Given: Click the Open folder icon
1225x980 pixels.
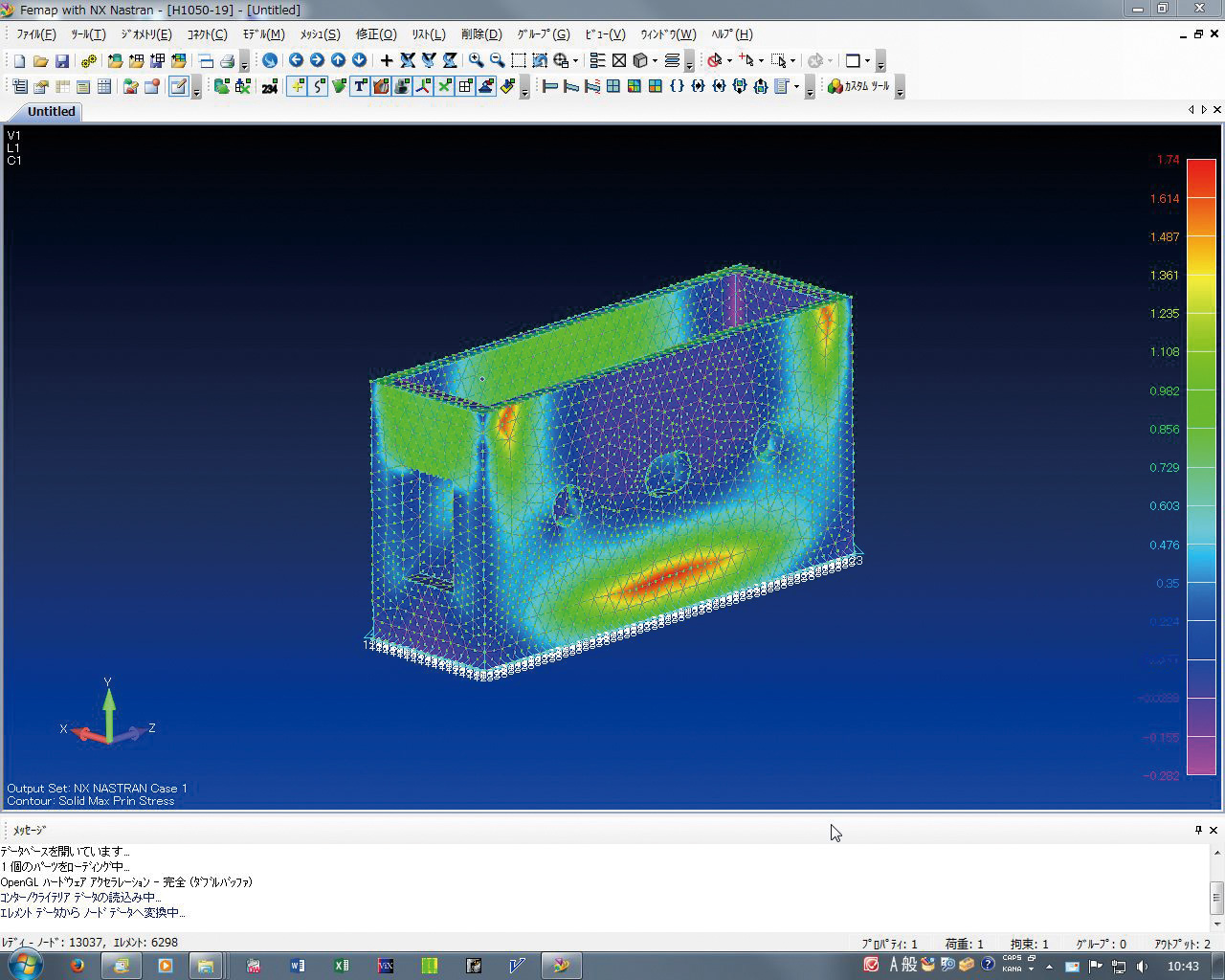Looking at the screenshot, I should (x=40, y=61).
